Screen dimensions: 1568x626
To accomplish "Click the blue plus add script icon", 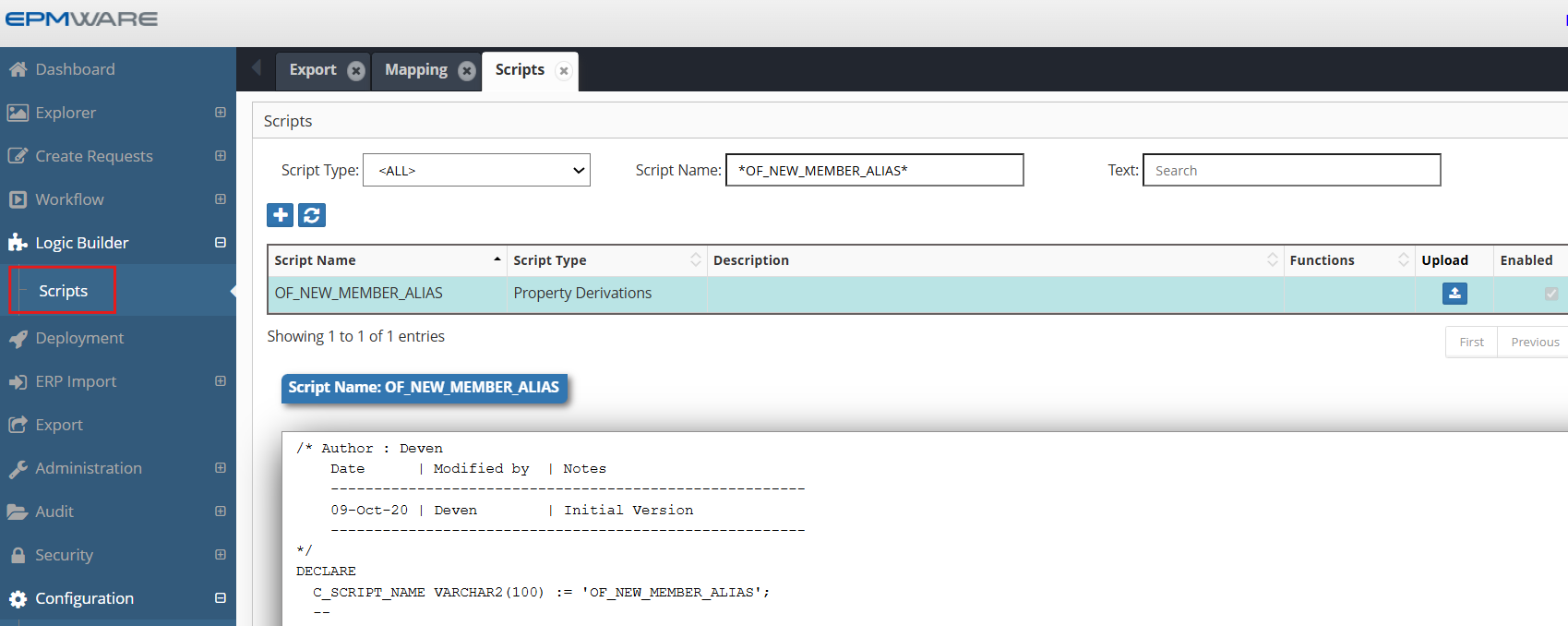I will pyautogui.click(x=280, y=215).
